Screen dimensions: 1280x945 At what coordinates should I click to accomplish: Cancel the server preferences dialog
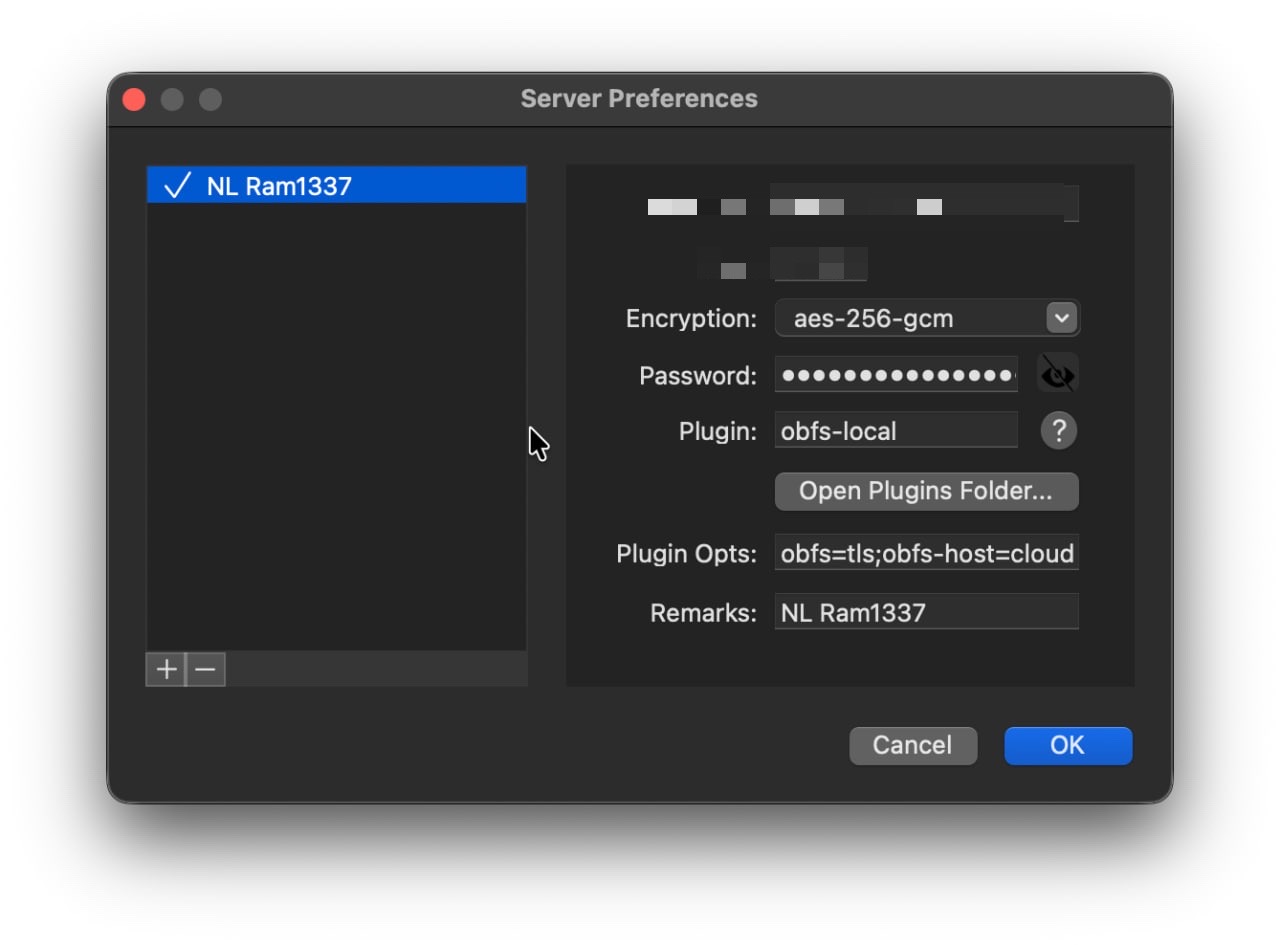click(x=912, y=745)
